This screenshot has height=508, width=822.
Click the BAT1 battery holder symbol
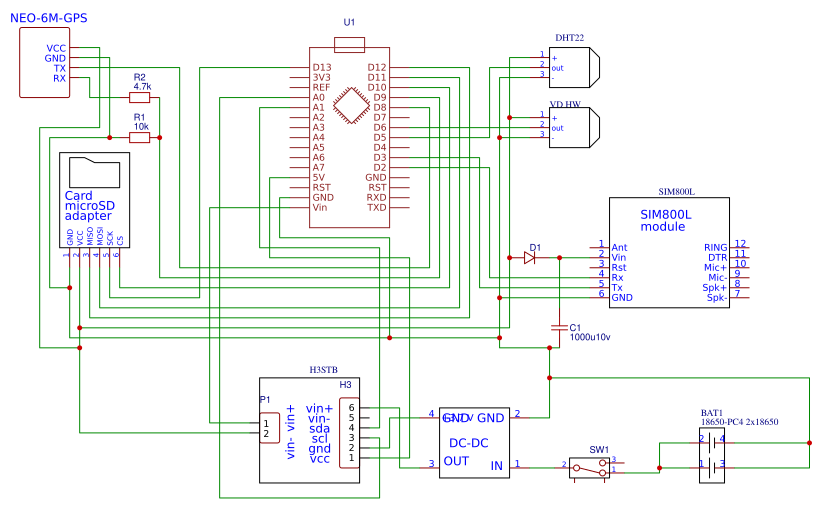point(711,455)
